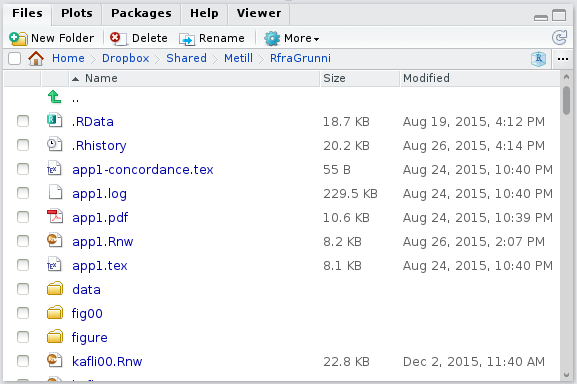Image resolution: width=577 pixels, height=384 pixels.
Task: Click the New Folder button label
Action: pyautogui.click(x=63, y=38)
